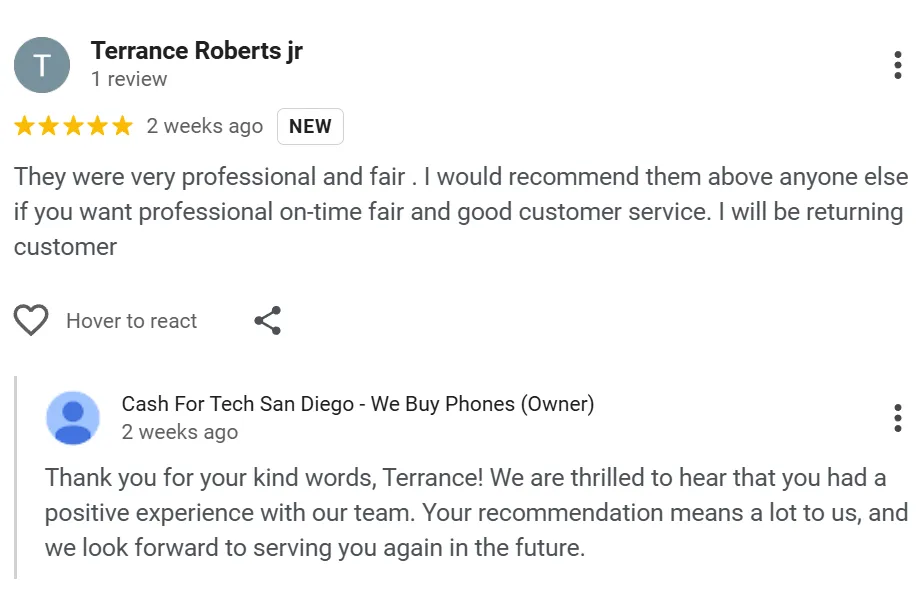
Task: Click Terrance's round "T" profile avatar
Action: click(42, 65)
